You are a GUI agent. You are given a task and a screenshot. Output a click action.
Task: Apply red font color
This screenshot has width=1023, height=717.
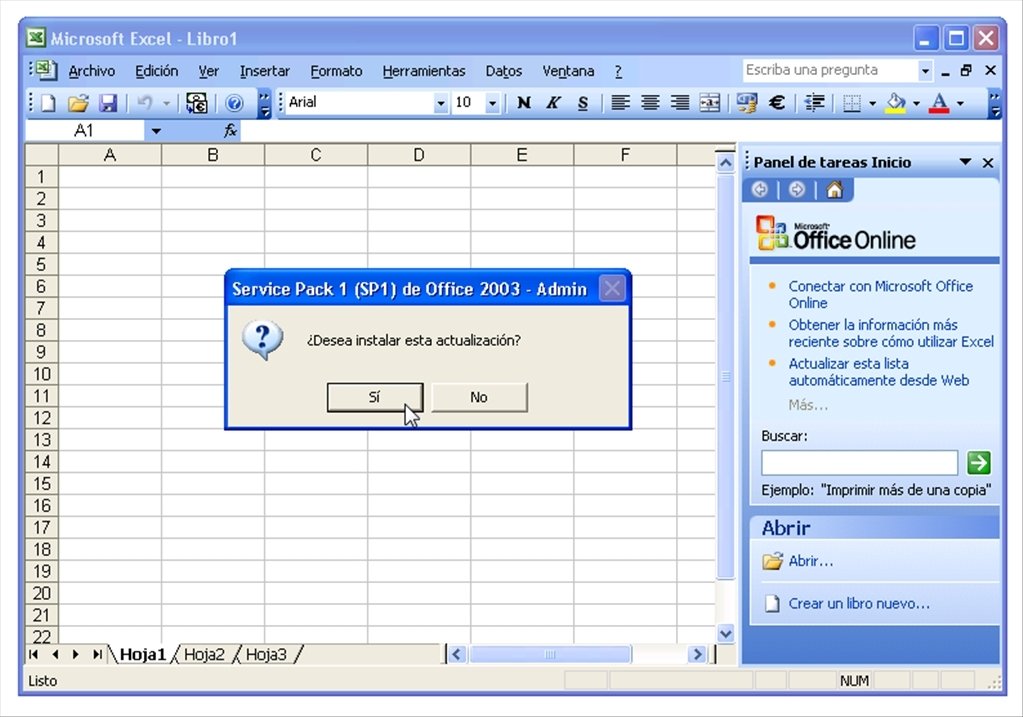[x=939, y=102]
